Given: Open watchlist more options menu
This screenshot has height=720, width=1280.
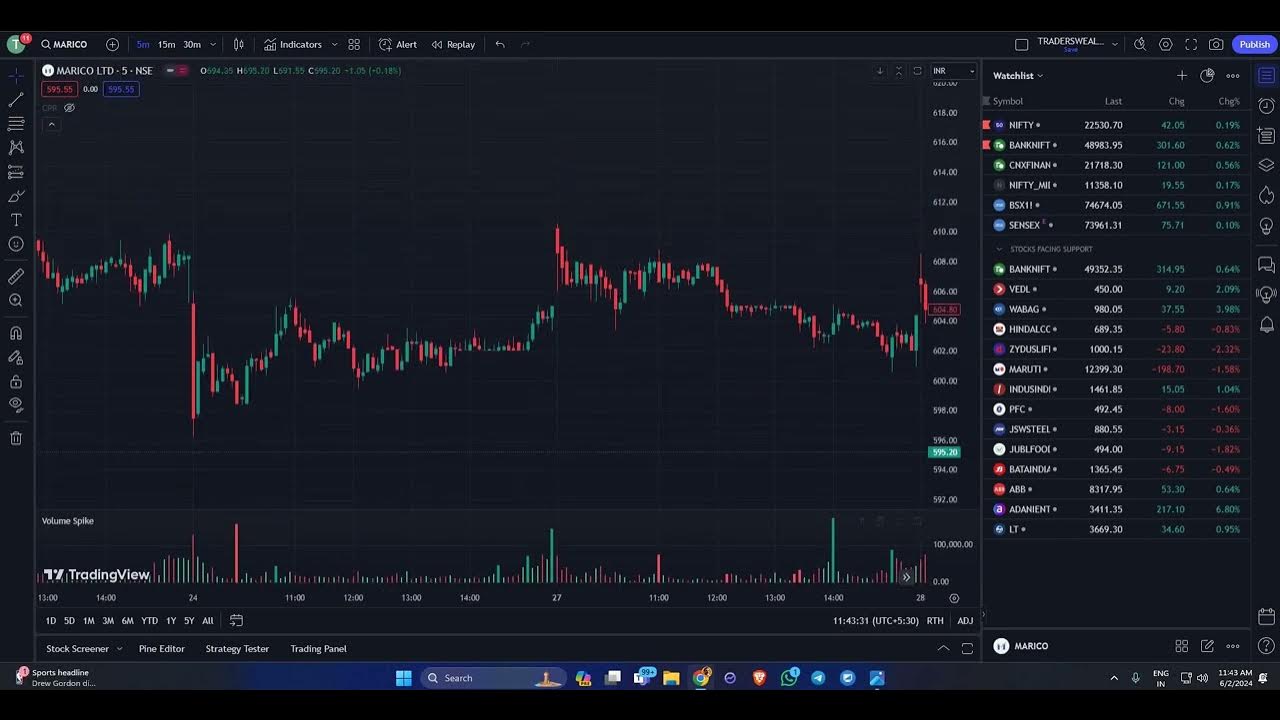Looking at the screenshot, I should (x=1233, y=76).
